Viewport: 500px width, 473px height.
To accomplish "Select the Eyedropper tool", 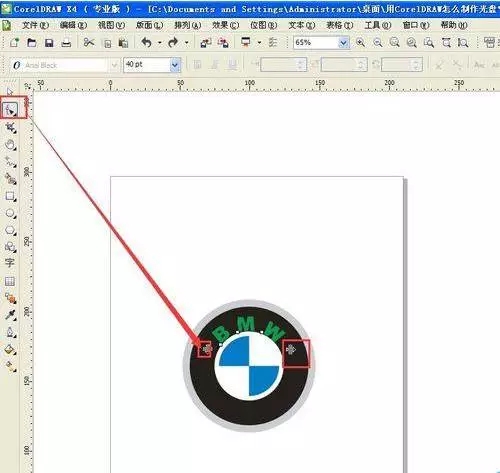I will click(x=10, y=315).
